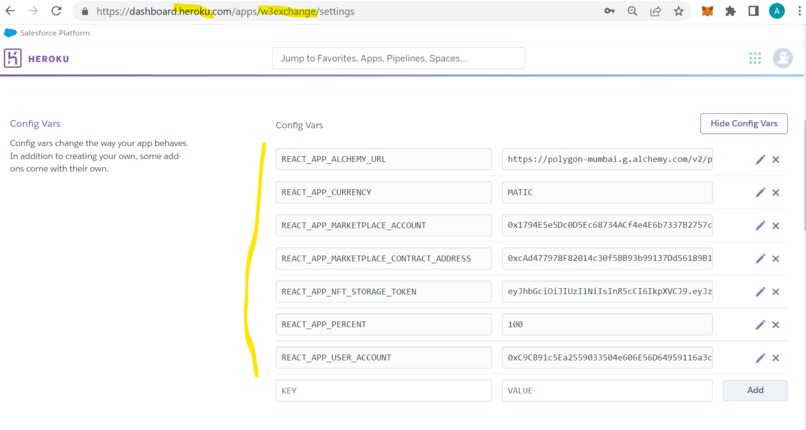This screenshot has width=806, height=430.
Task: Delete REACT_APP_CURRENCY config var
Action: 776,193
